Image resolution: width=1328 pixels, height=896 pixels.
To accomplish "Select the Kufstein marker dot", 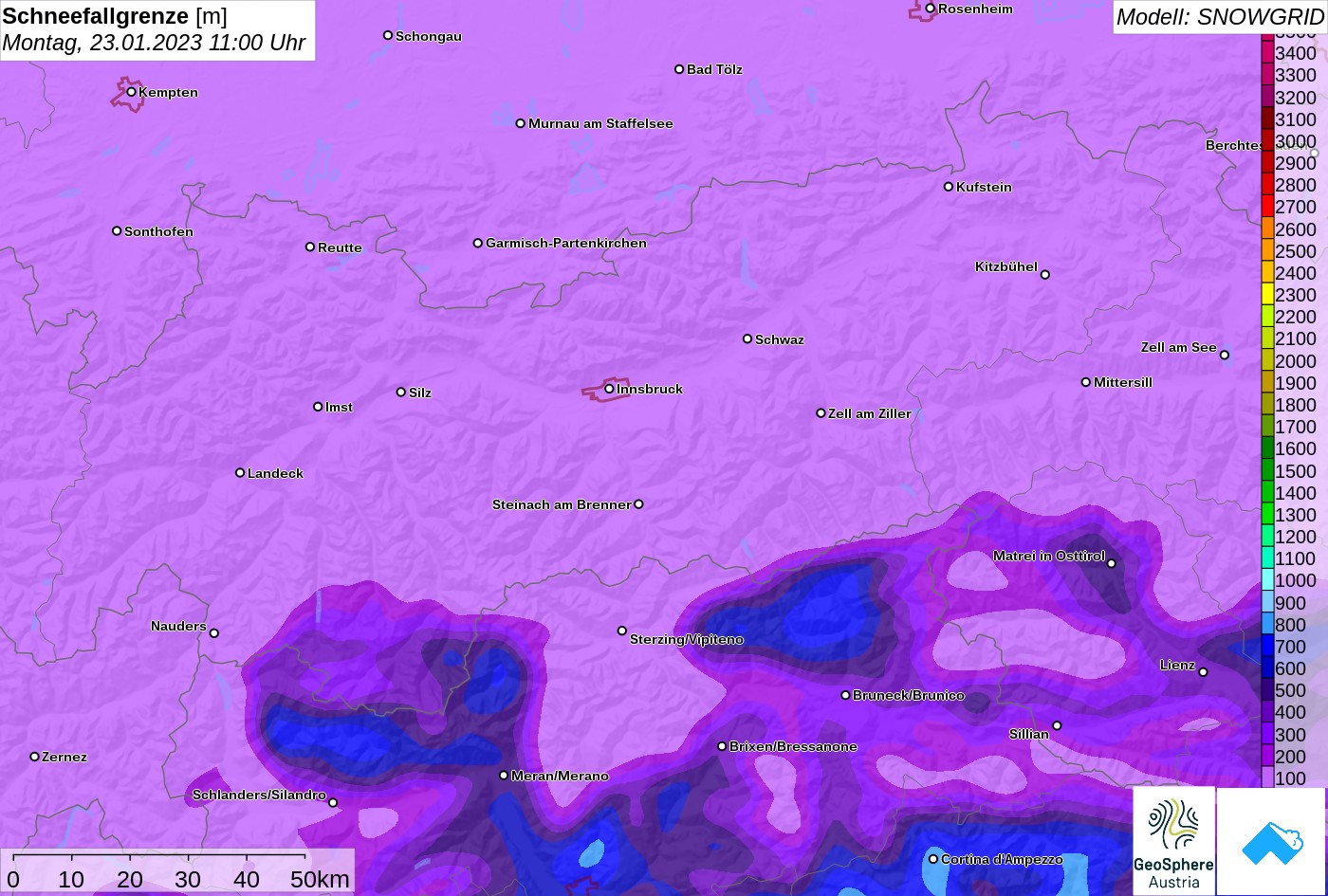I will [x=949, y=187].
